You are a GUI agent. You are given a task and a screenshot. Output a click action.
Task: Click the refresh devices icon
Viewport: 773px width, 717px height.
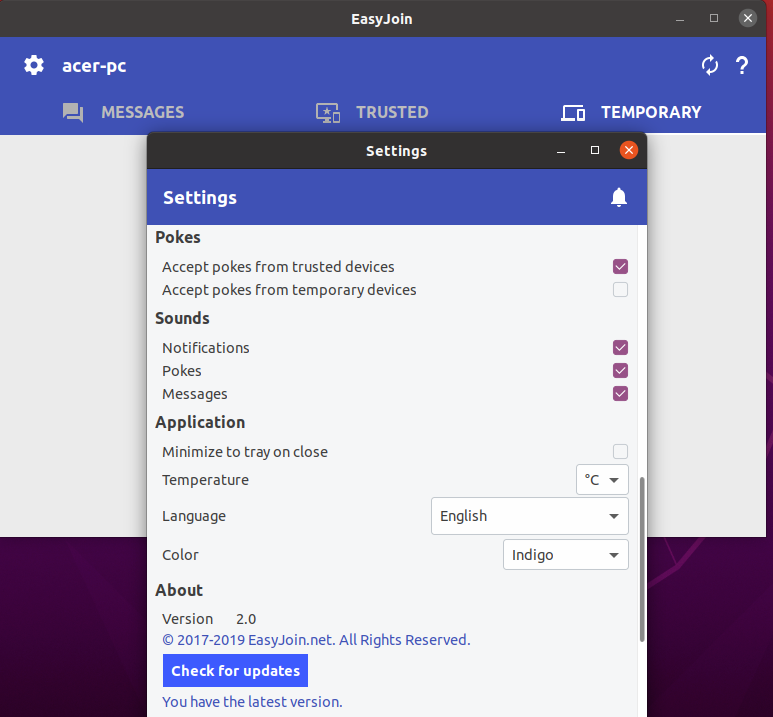tap(710, 65)
